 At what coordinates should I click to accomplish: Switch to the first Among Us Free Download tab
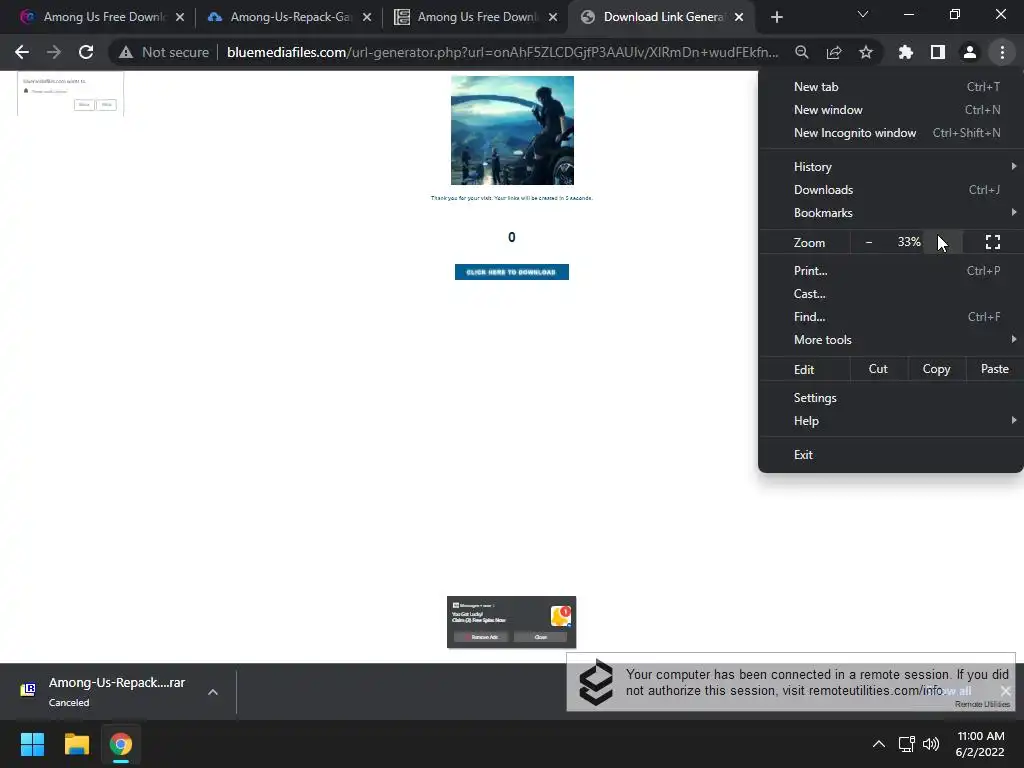[x=103, y=17]
